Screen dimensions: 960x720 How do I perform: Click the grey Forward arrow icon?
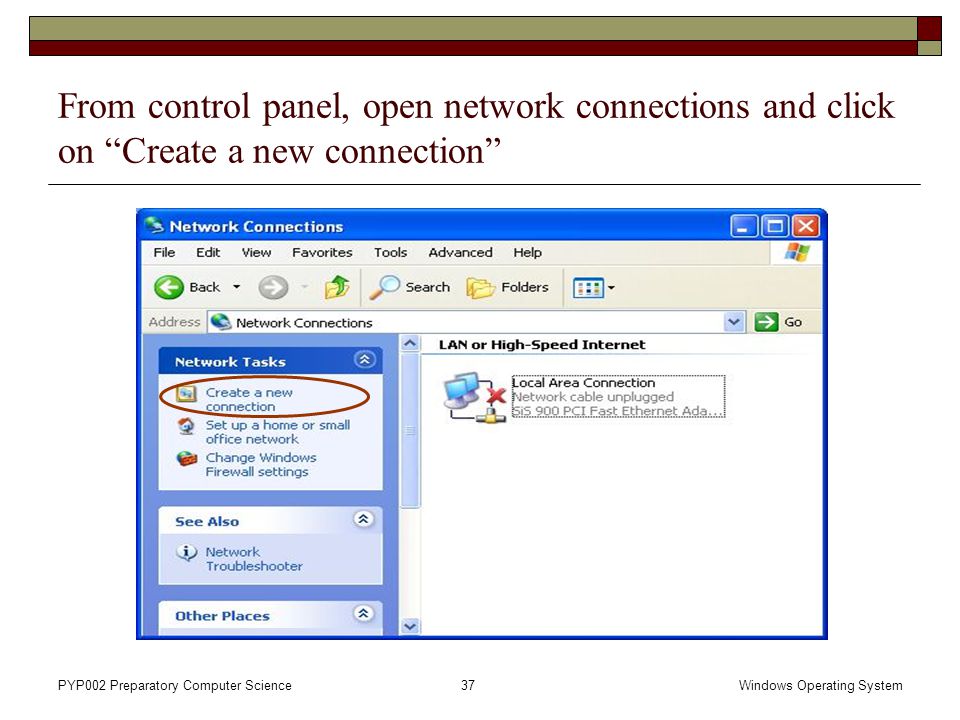click(x=273, y=287)
